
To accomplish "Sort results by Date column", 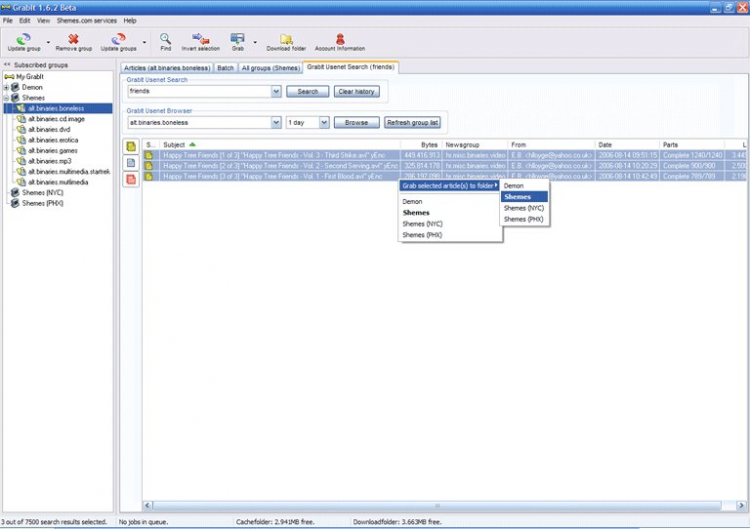I will tap(627, 144).
